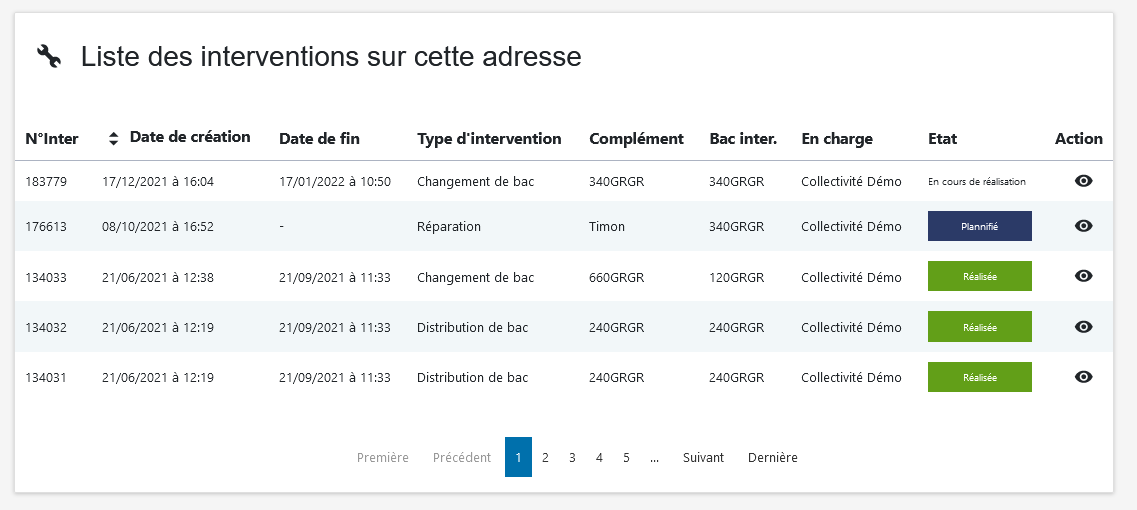Click Réalisée badge for intervention 134031
This screenshot has height=510, width=1137.
(x=979, y=377)
